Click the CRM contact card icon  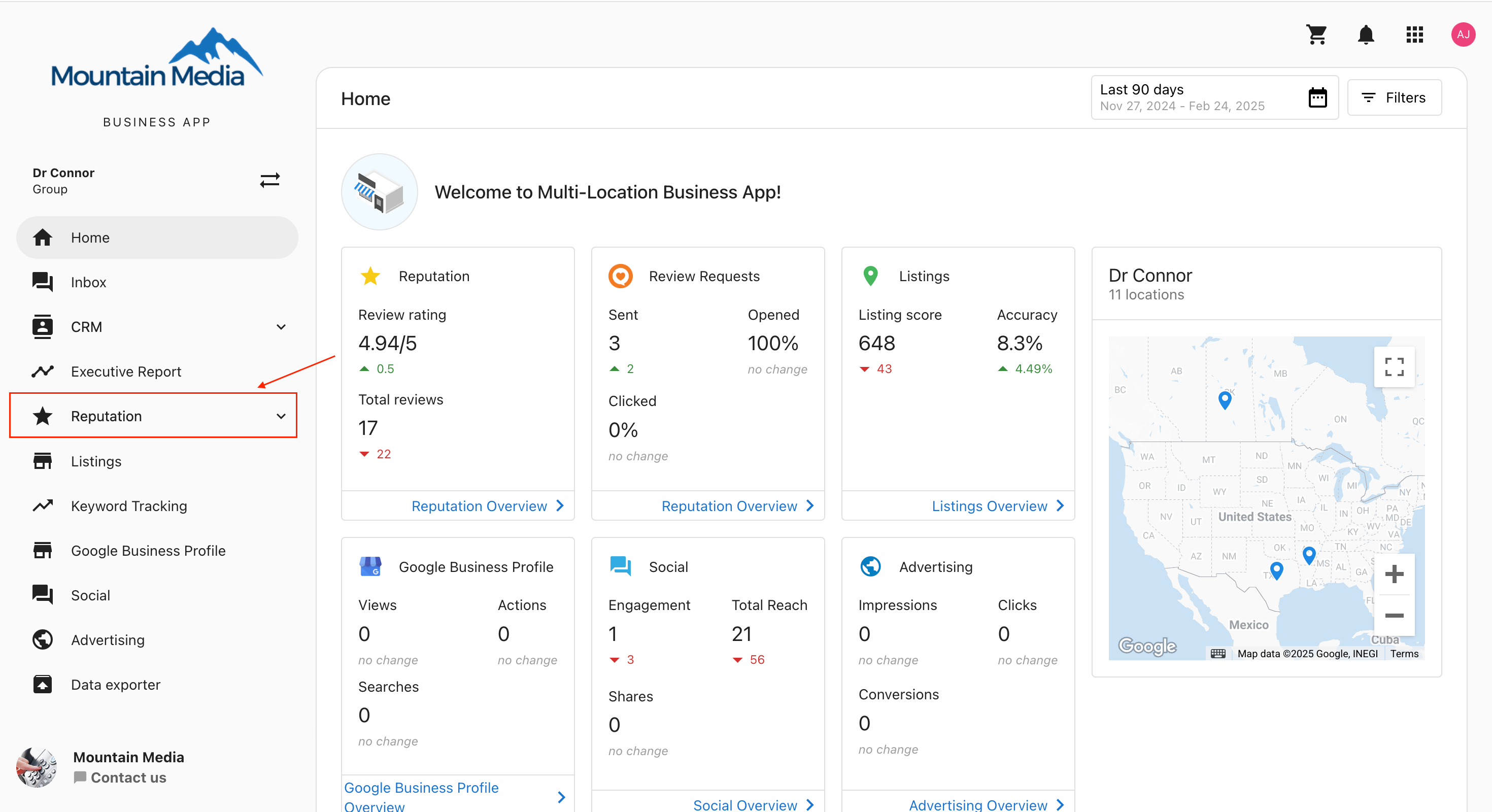point(42,327)
